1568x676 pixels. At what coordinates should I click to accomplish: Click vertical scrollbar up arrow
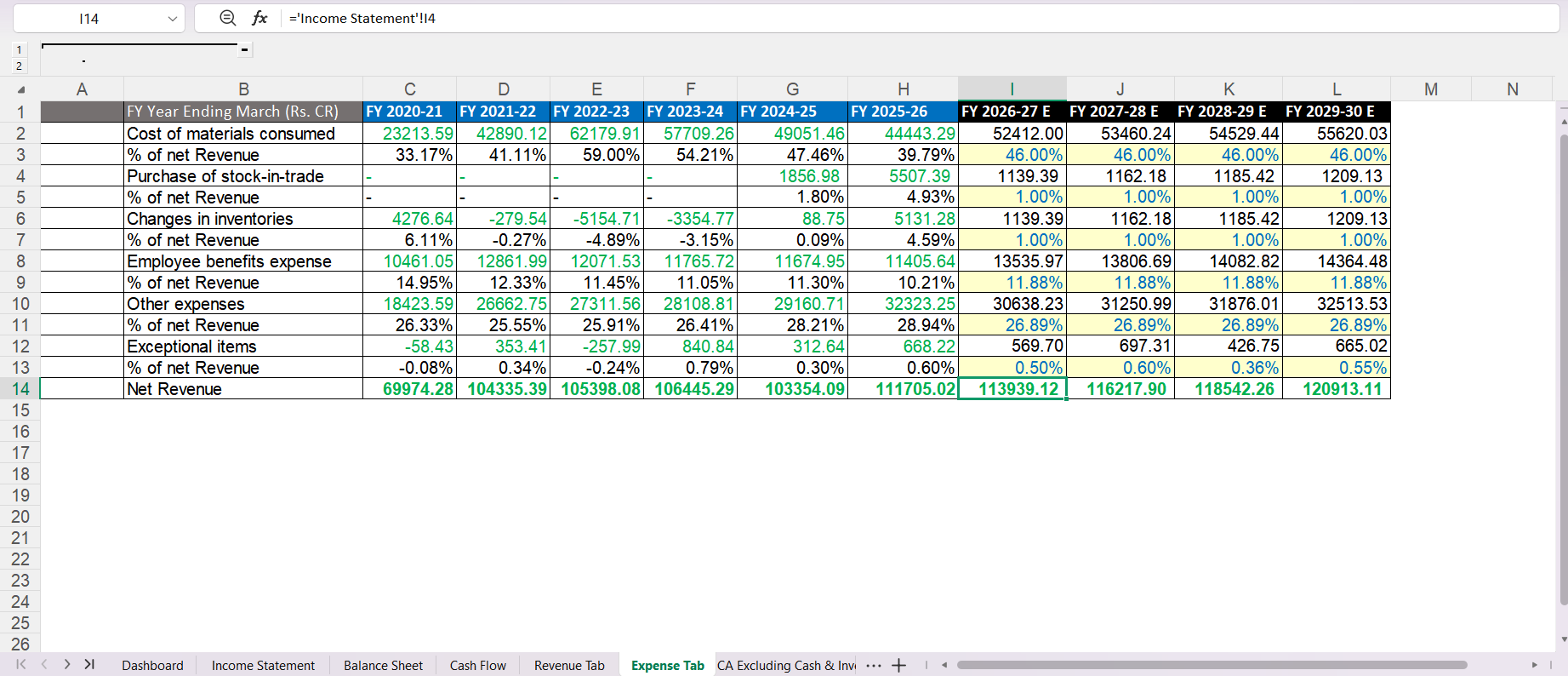point(1564,121)
